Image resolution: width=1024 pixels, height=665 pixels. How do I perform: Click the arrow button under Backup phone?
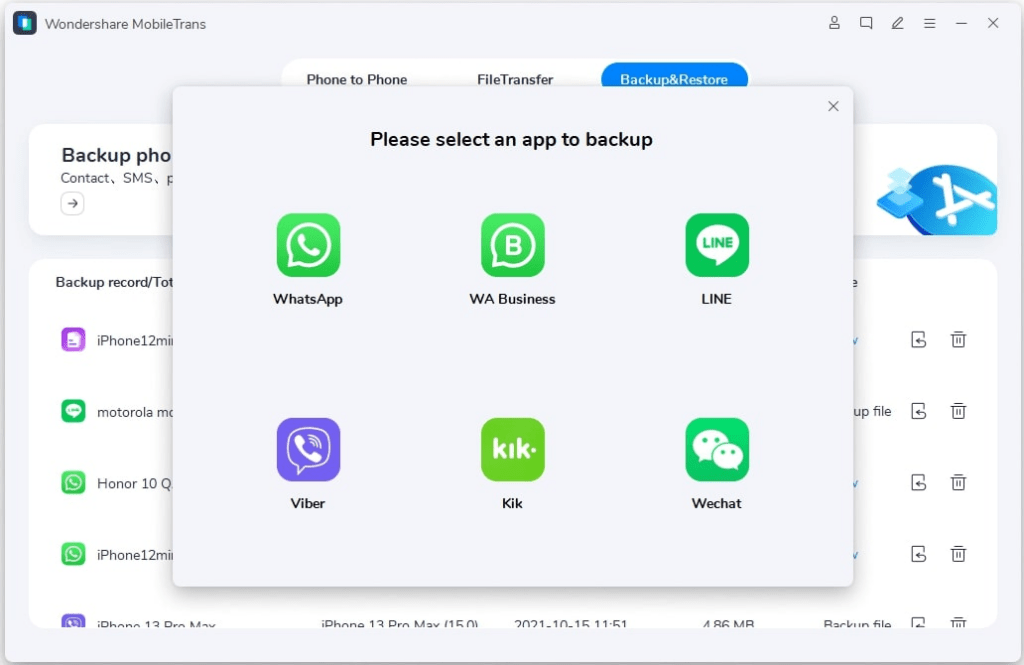click(x=72, y=204)
